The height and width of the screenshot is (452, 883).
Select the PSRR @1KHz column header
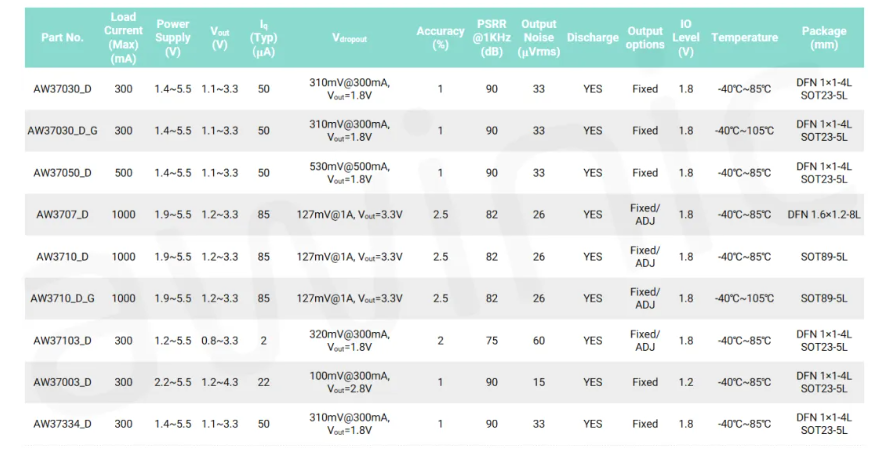[492, 37]
